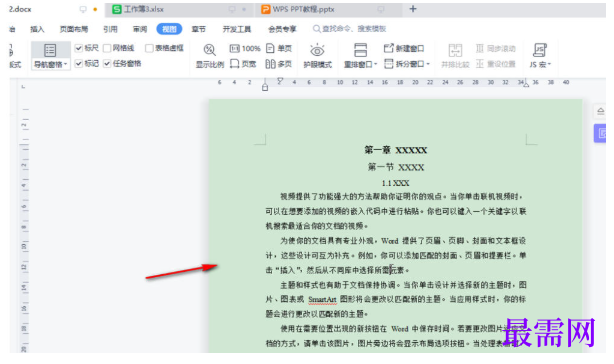Open the 章节 ribbon tab

pyautogui.click(x=199, y=29)
